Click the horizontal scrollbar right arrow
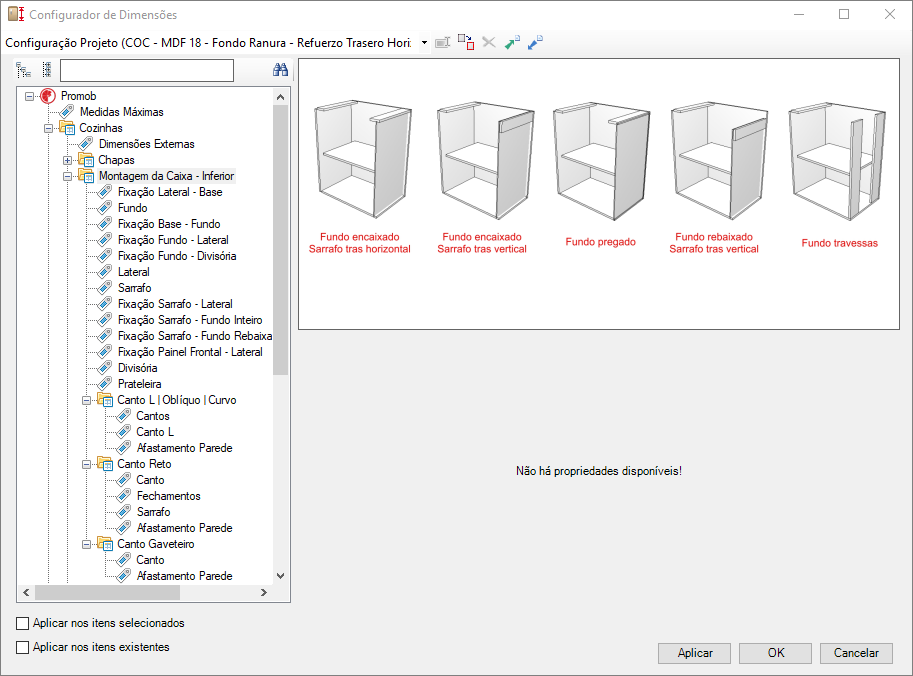 [264, 593]
